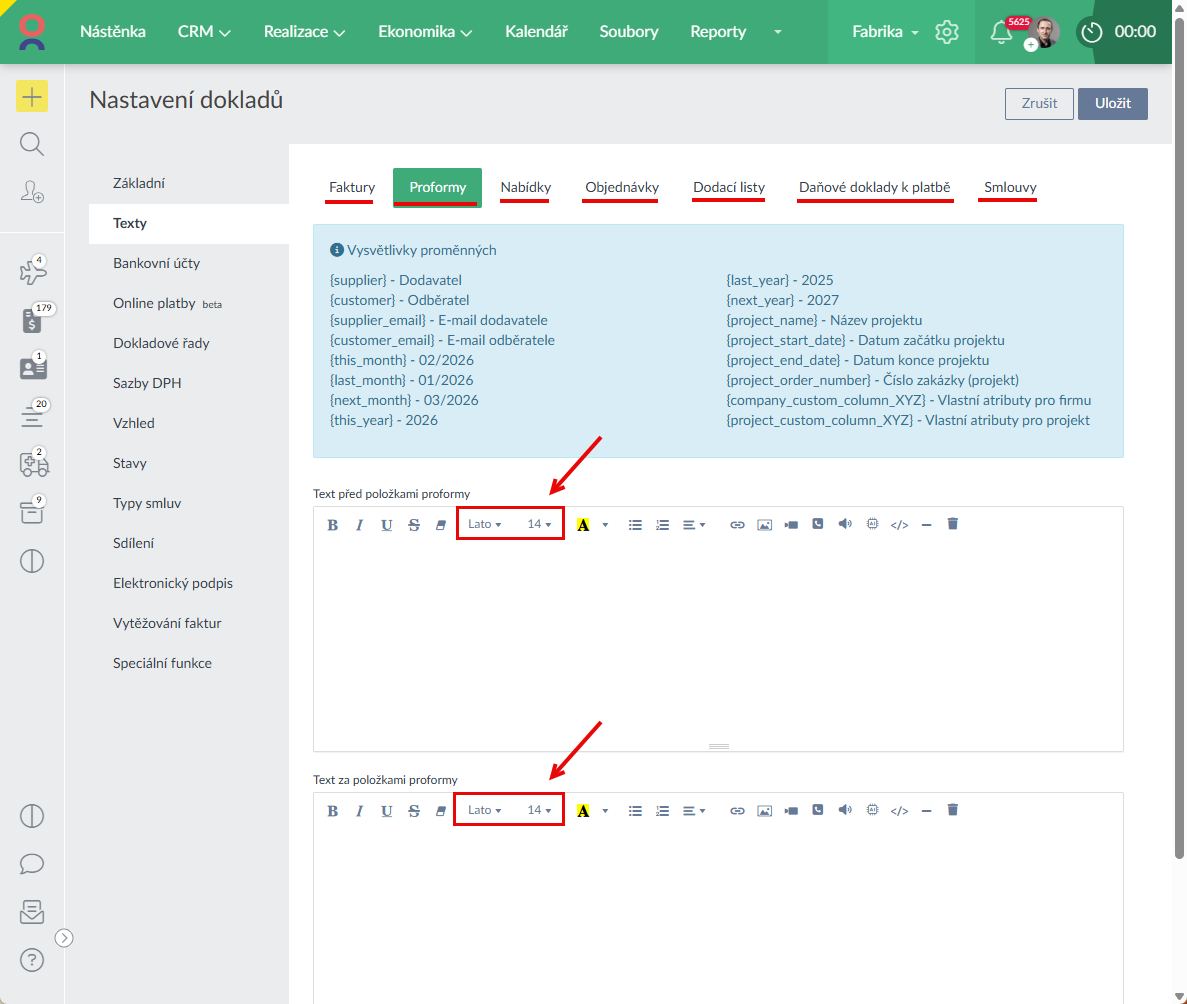Expand the CRM menu

[x=204, y=32]
